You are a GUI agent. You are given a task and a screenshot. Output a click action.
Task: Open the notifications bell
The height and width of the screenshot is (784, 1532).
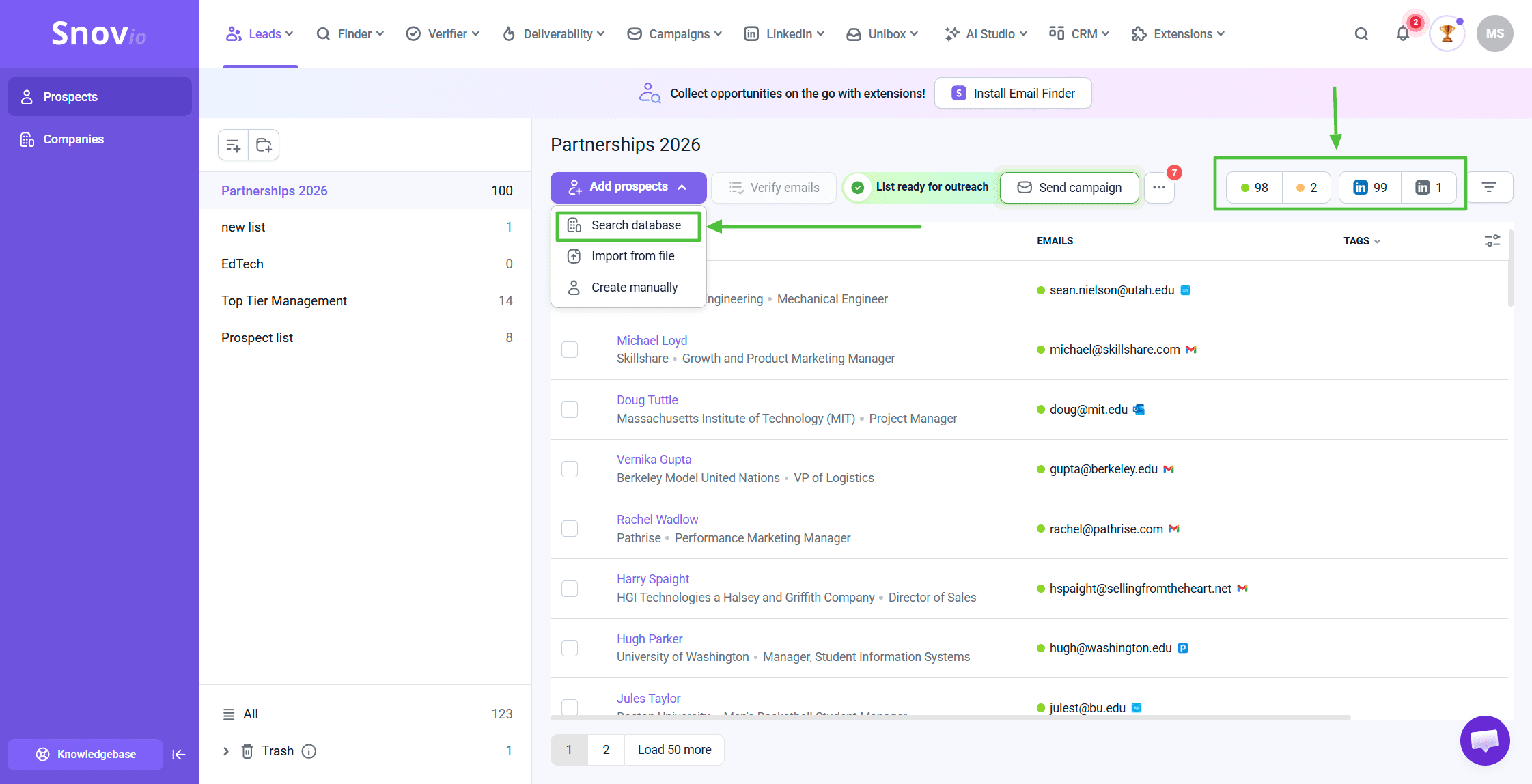(1402, 34)
